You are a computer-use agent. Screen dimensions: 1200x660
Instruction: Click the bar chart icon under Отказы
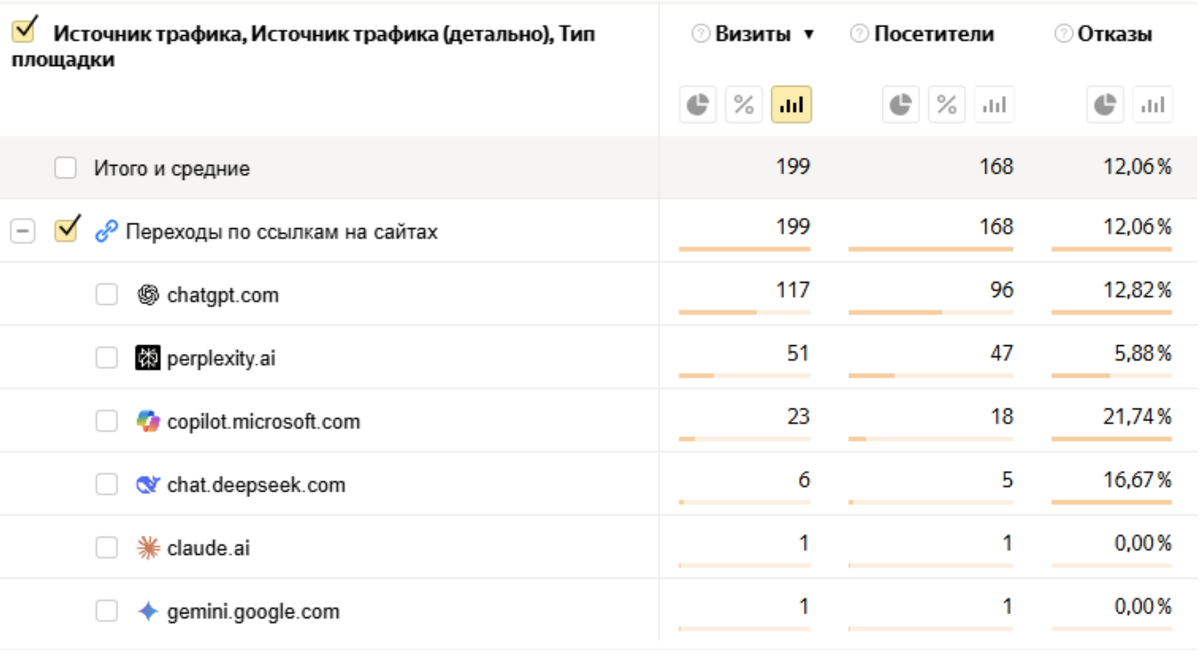pos(1152,105)
